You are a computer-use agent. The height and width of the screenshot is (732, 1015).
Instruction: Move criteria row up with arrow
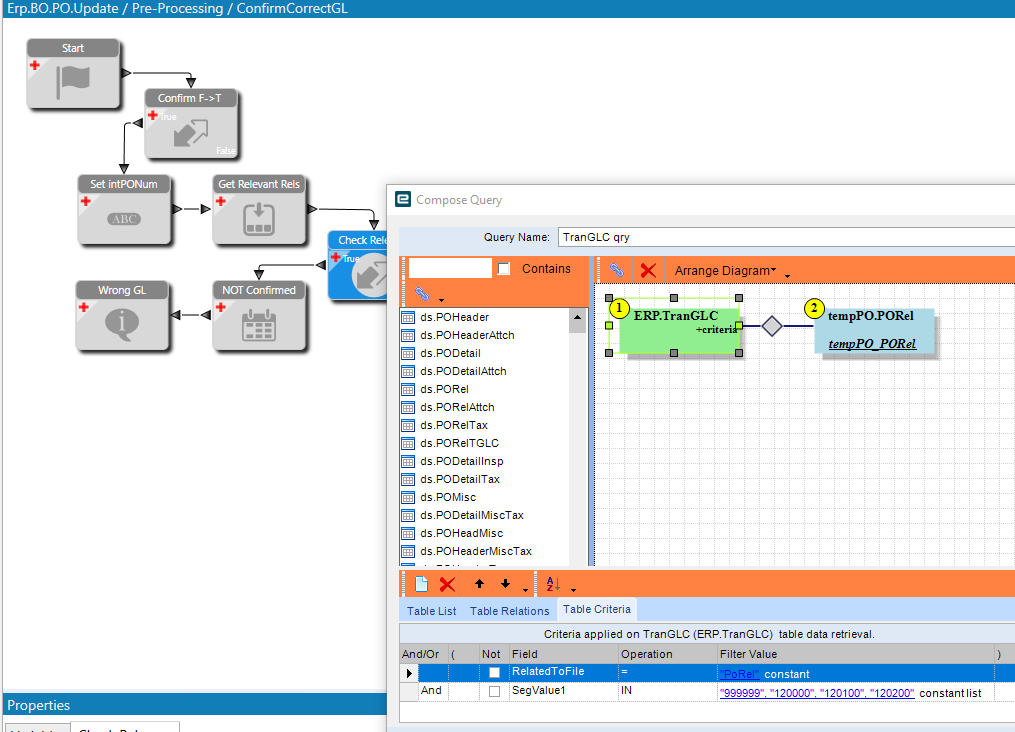[479, 584]
